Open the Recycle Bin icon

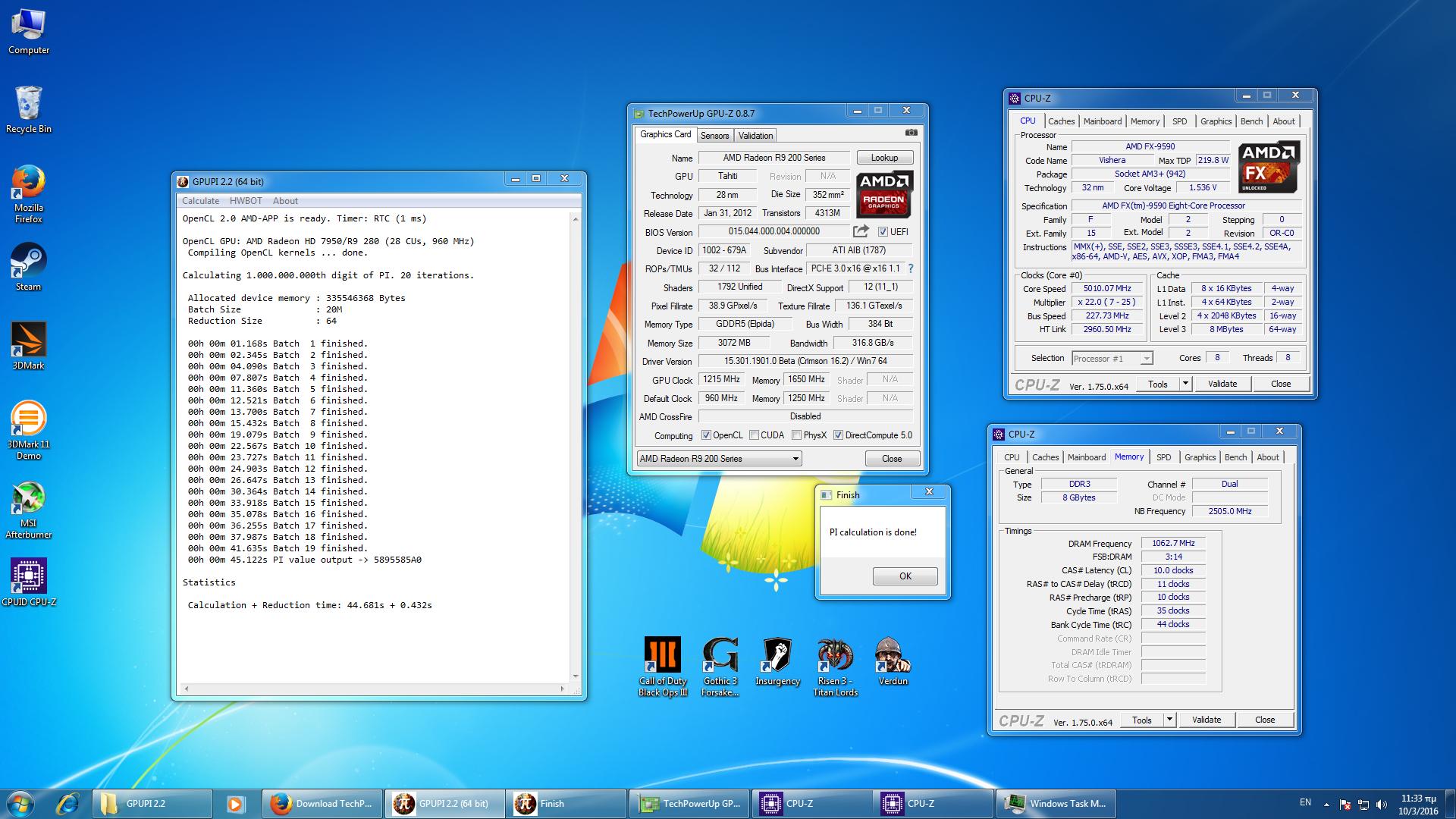(x=29, y=110)
